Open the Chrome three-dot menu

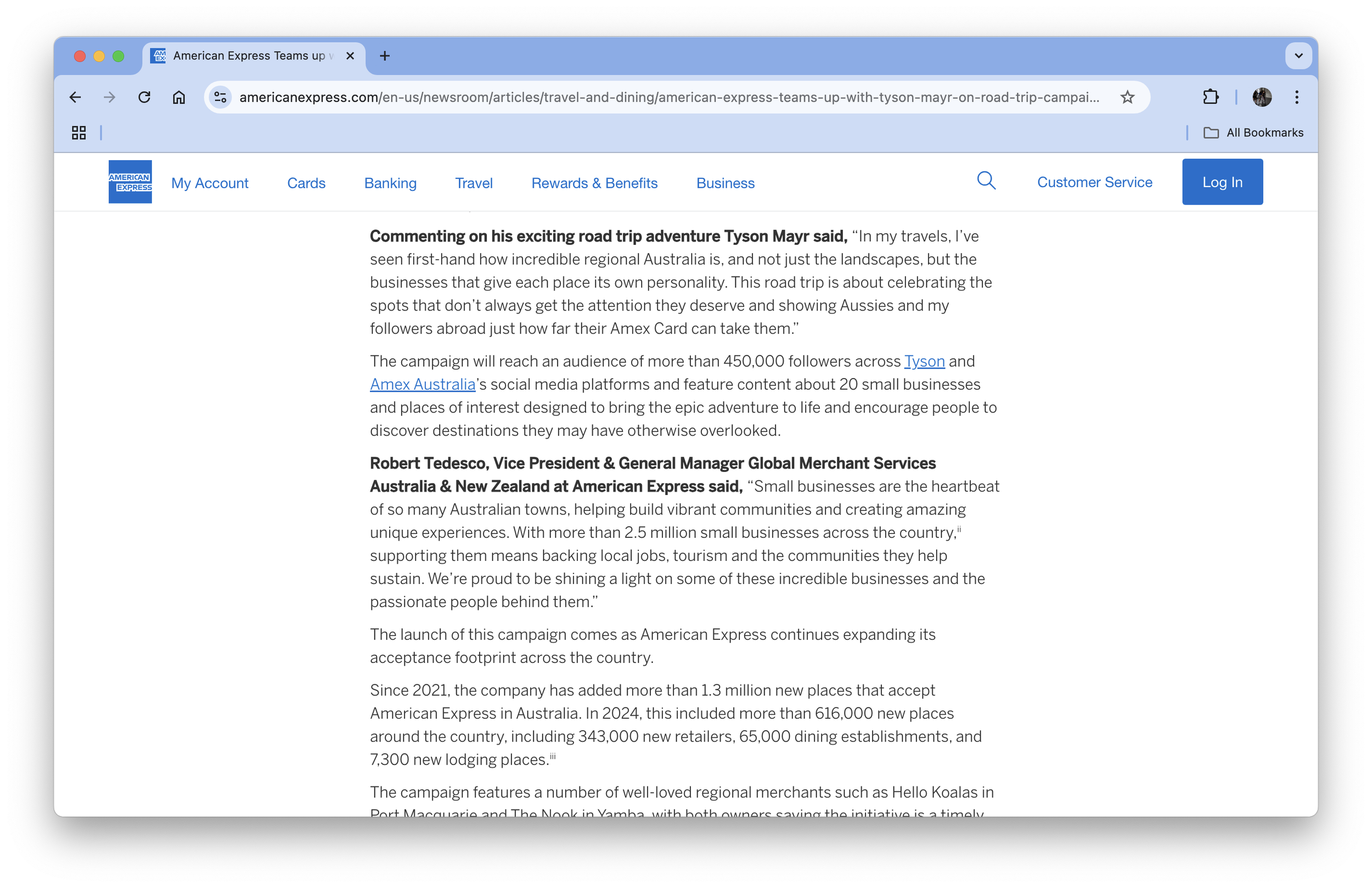pos(1296,97)
